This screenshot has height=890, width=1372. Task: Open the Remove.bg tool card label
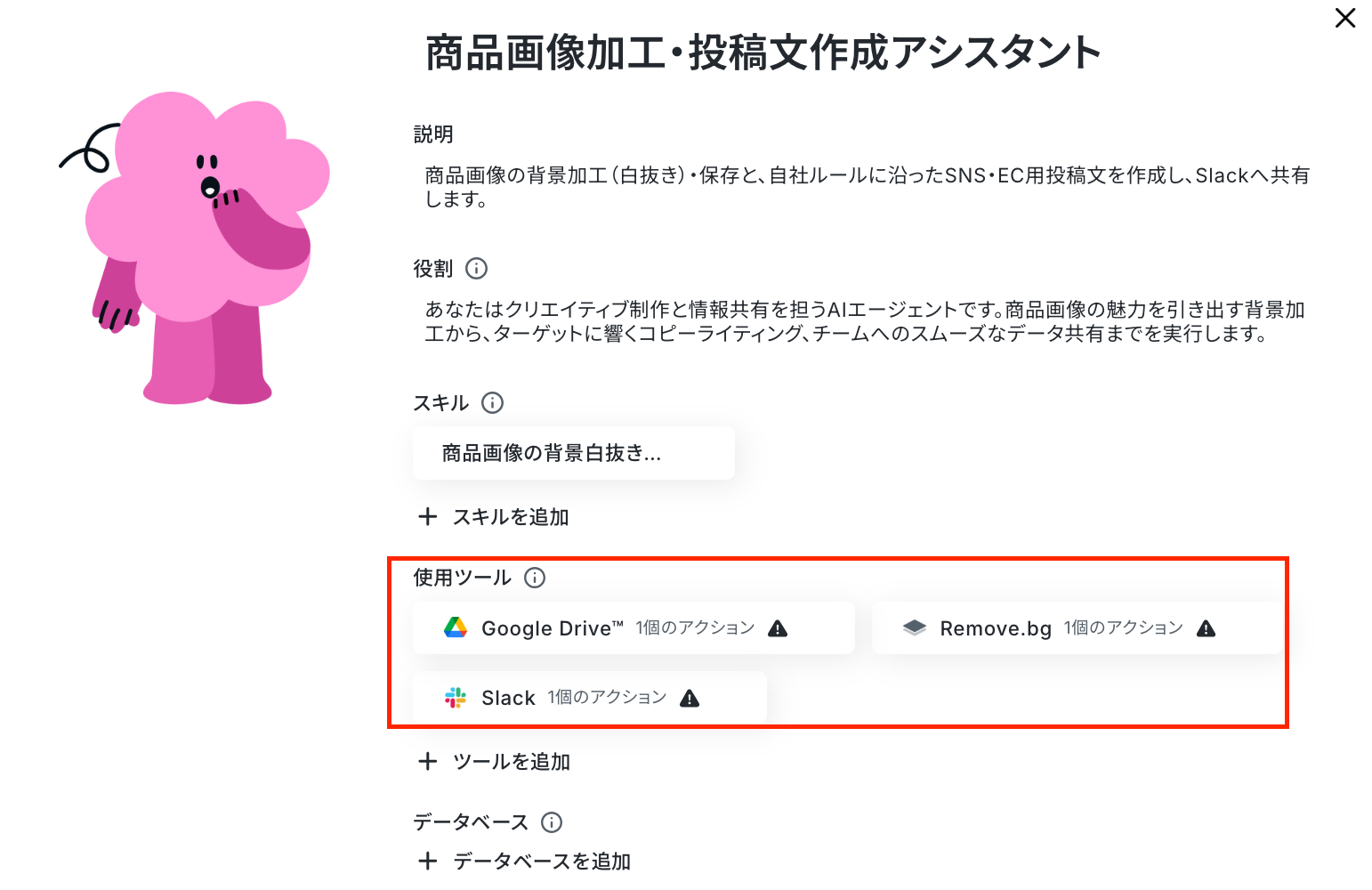coord(996,628)
